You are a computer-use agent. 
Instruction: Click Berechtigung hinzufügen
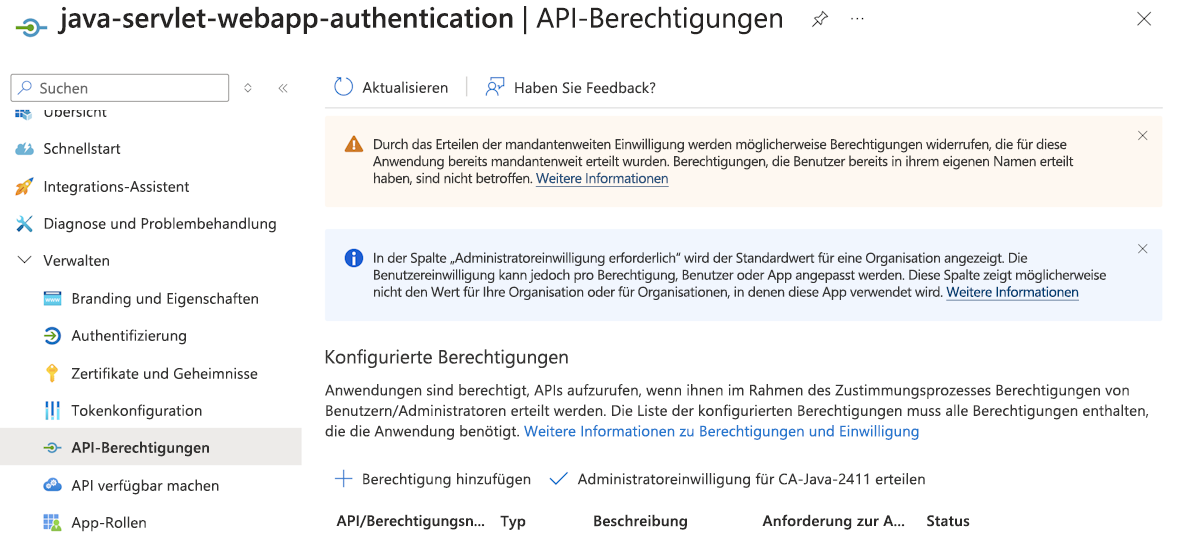pyautogui.click(x=433, y=479)
